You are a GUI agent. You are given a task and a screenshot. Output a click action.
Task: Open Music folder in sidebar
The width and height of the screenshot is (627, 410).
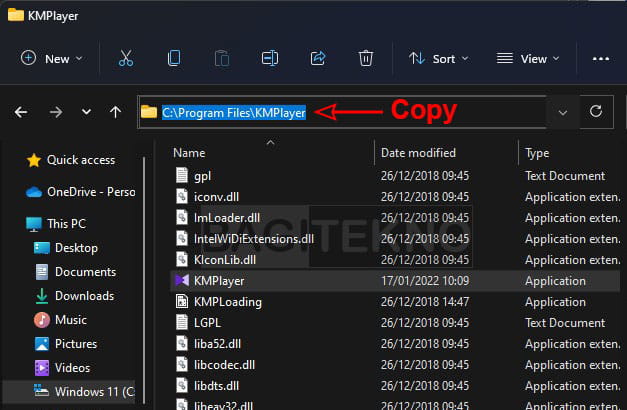point(60,320)
